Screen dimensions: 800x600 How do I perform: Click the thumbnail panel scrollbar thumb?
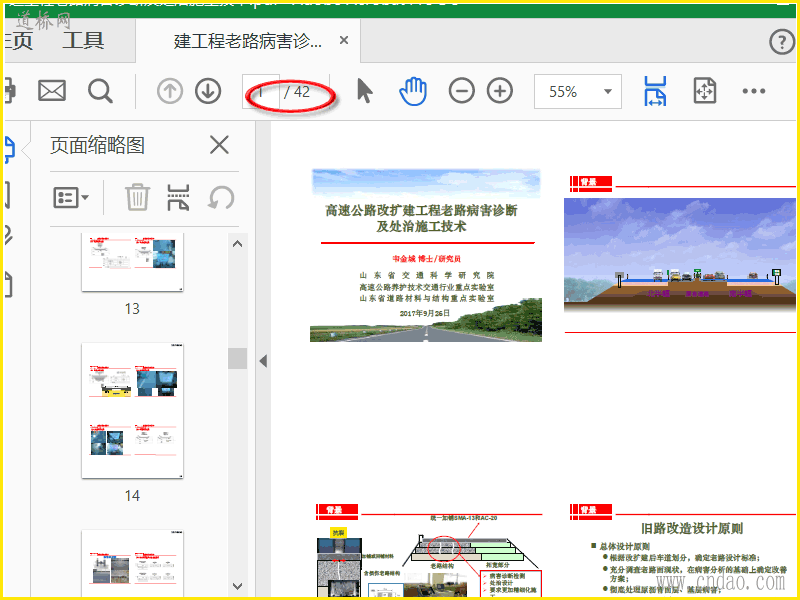pyautogui.click(x=237, y=358)
